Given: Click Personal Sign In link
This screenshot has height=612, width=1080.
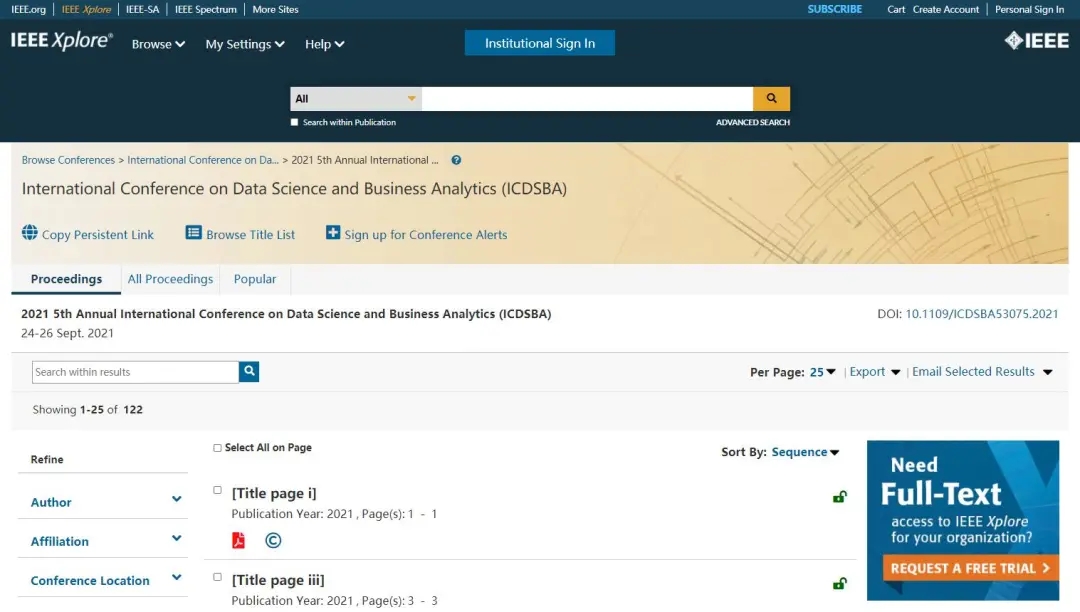Looking at the screenshot, I should coord(1029,9).
